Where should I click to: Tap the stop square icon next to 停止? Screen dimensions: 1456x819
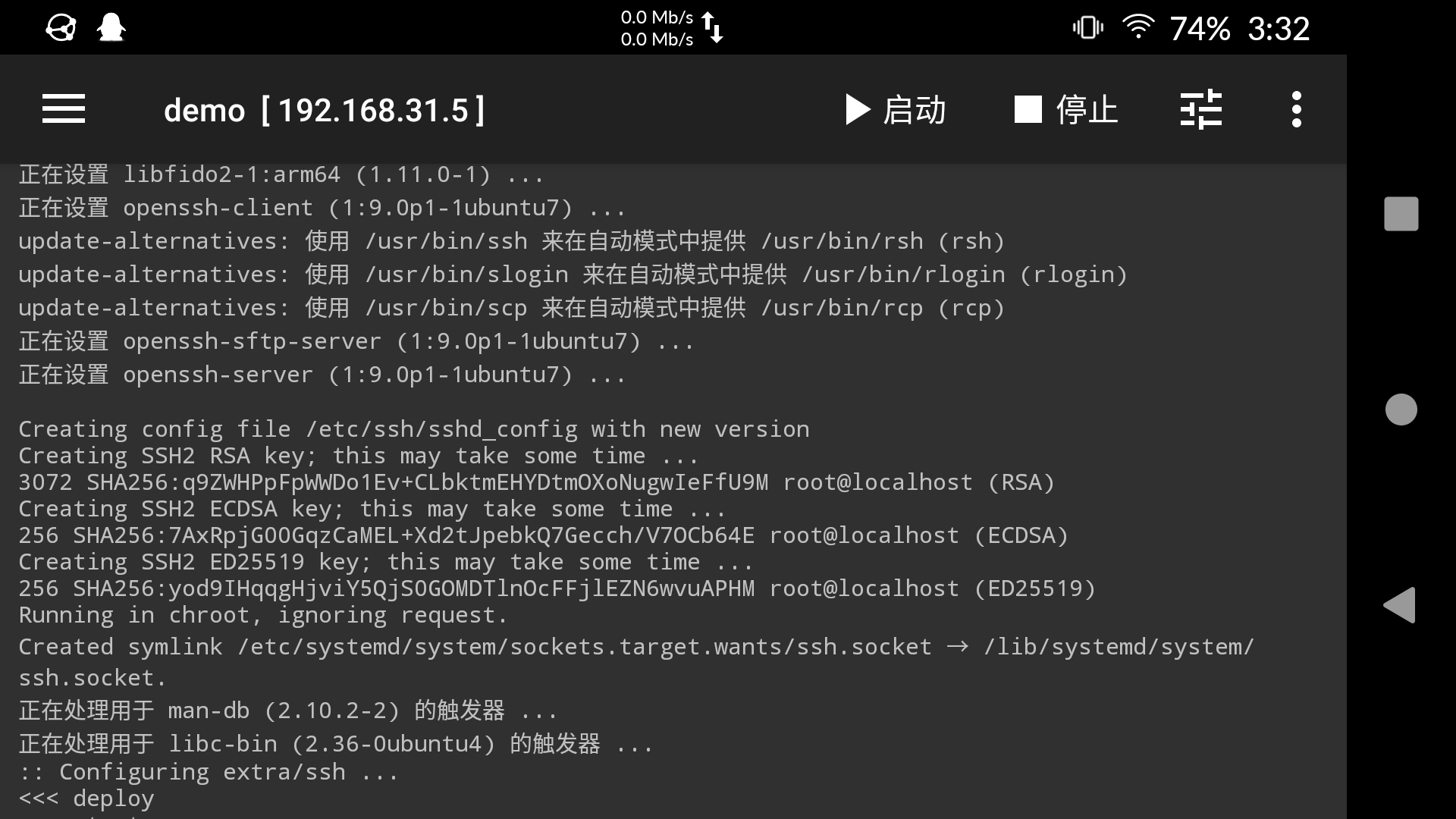point(1028,108)
